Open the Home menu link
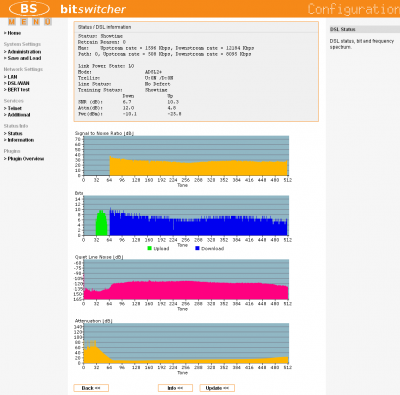 (14, 33)
